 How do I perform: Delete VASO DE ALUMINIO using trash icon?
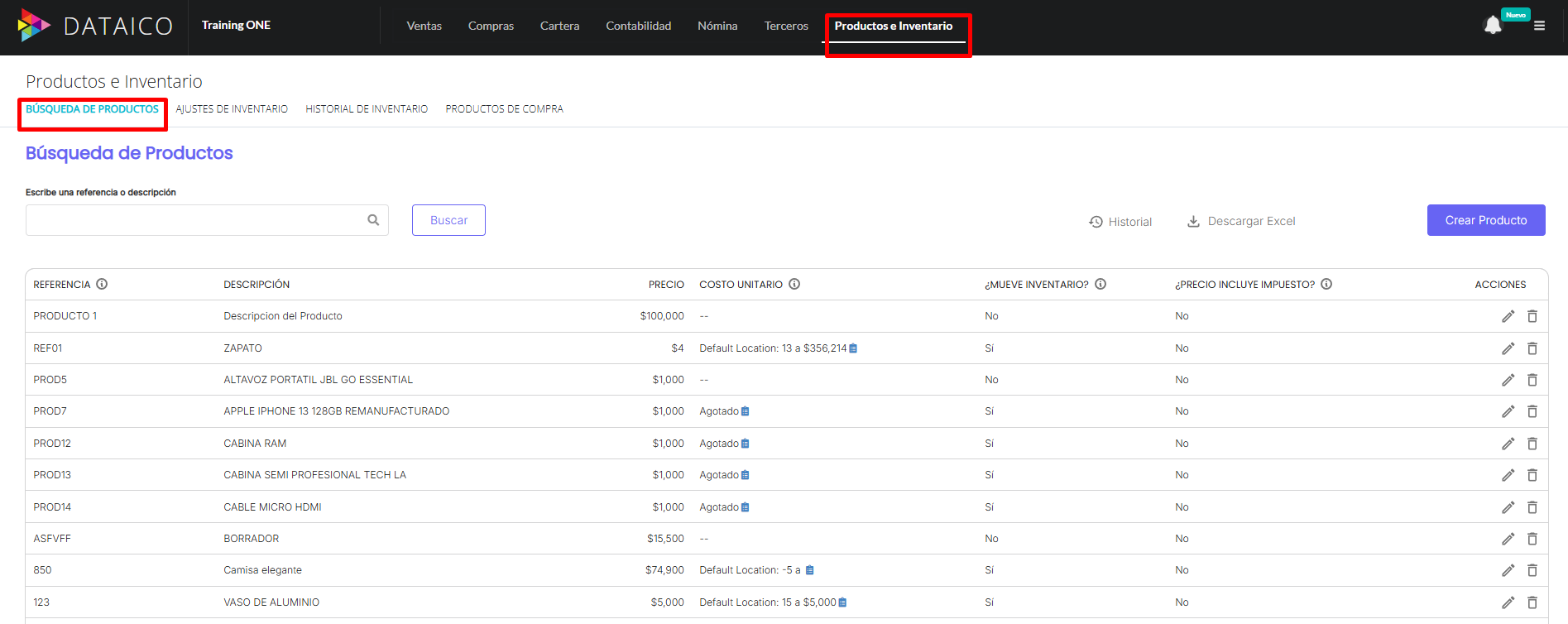coord(1532,602)
